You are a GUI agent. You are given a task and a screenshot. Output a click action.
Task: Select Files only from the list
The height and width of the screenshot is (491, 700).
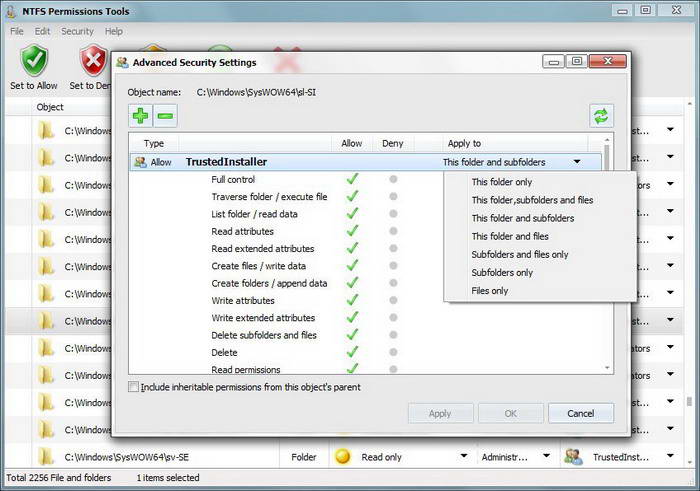click(x=490, y=291)
